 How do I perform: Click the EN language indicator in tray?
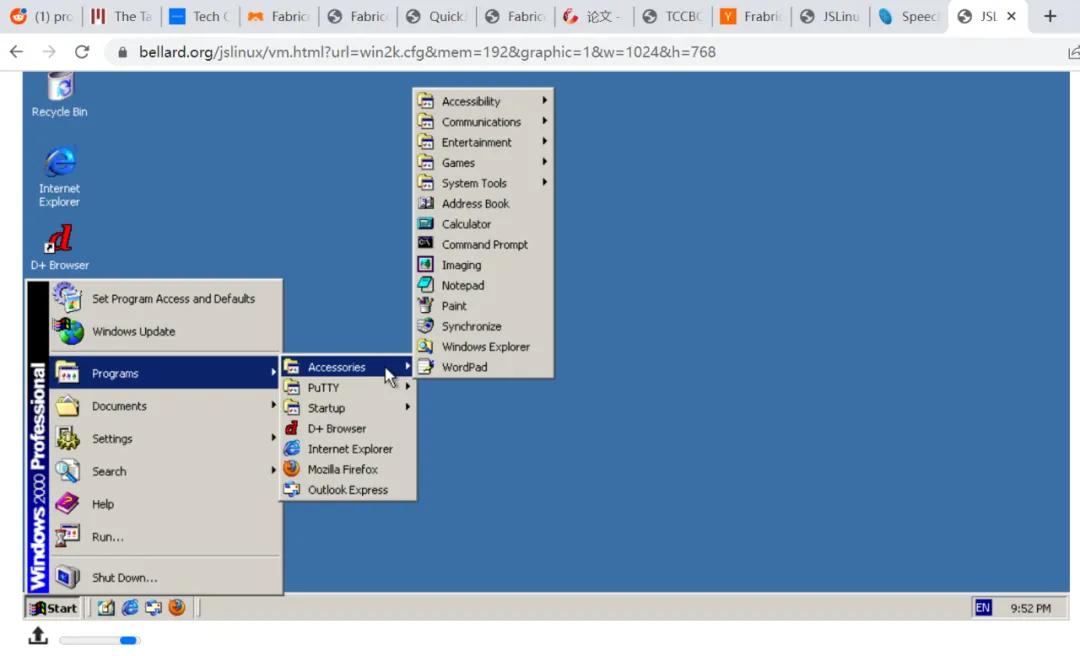[x=983, y=608]
